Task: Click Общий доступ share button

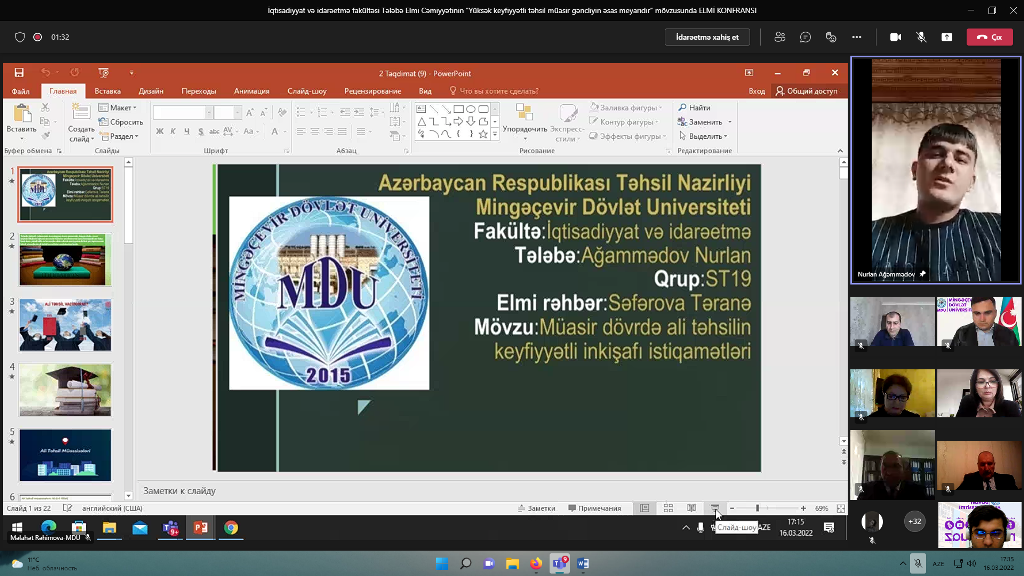Action: click(x=807, y=91)
